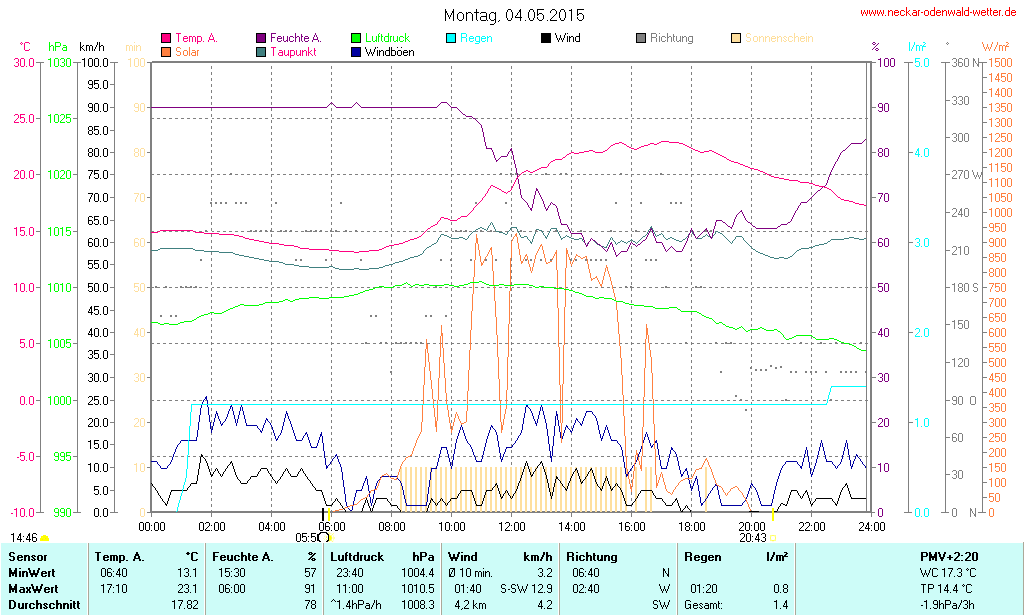The height and width of the screenshot is (615, 1024).
Task: Click the Sensor column header in the table
Action: (27, 556)
